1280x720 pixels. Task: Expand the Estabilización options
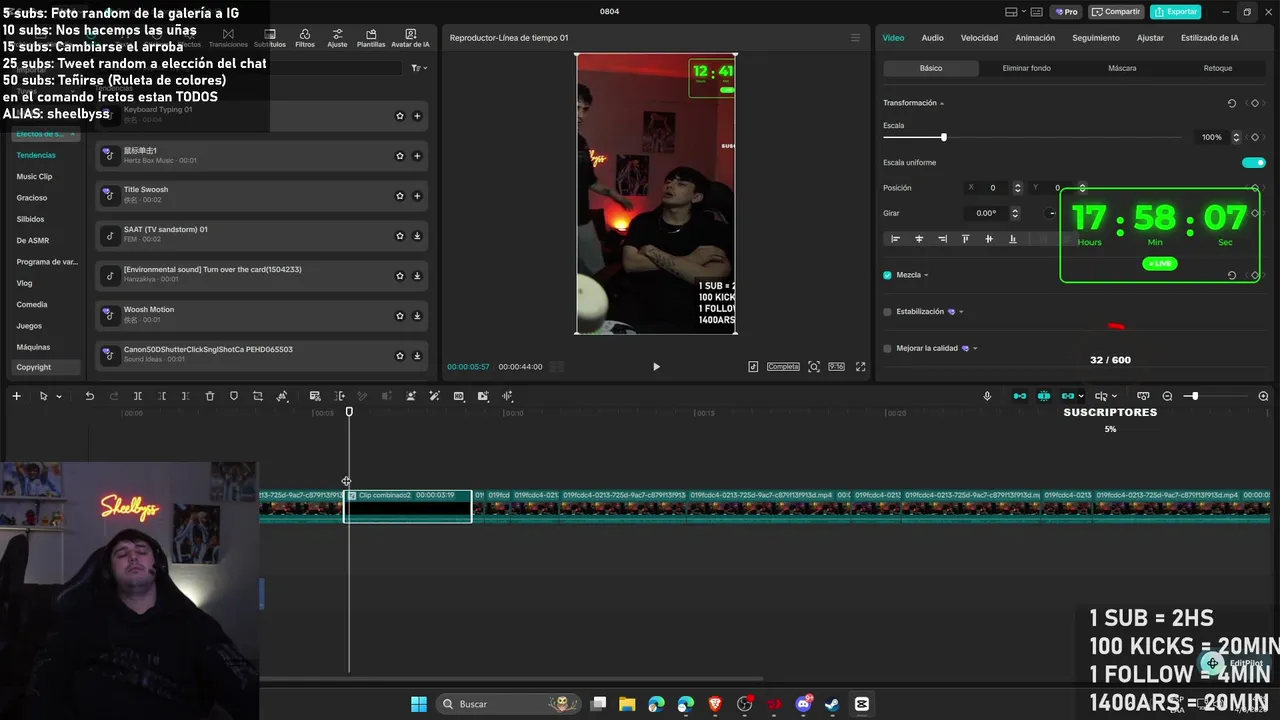coord(961,312)
